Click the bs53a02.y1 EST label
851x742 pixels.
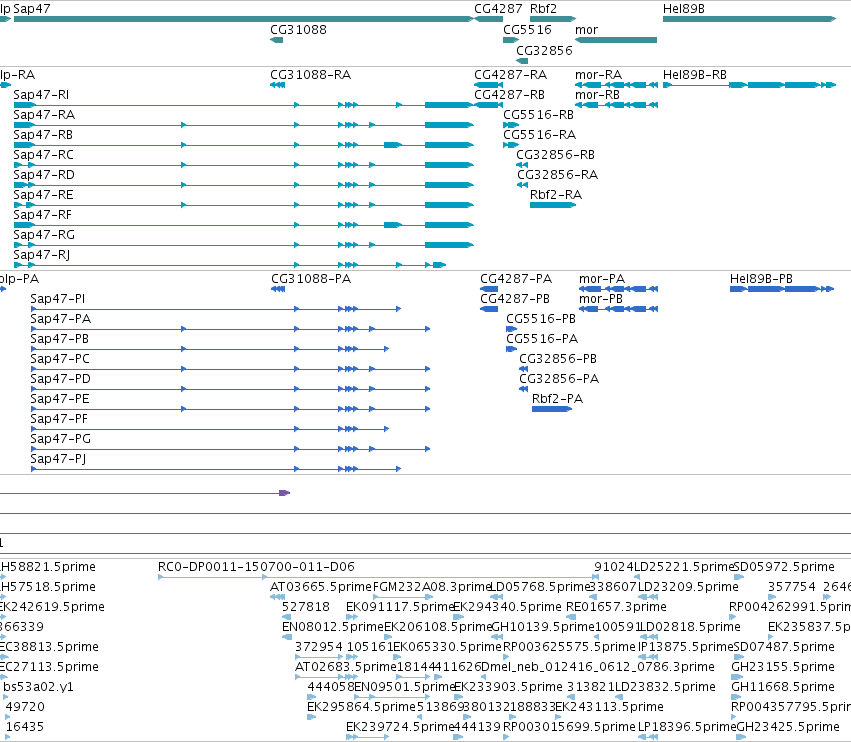tap(39, 687)
